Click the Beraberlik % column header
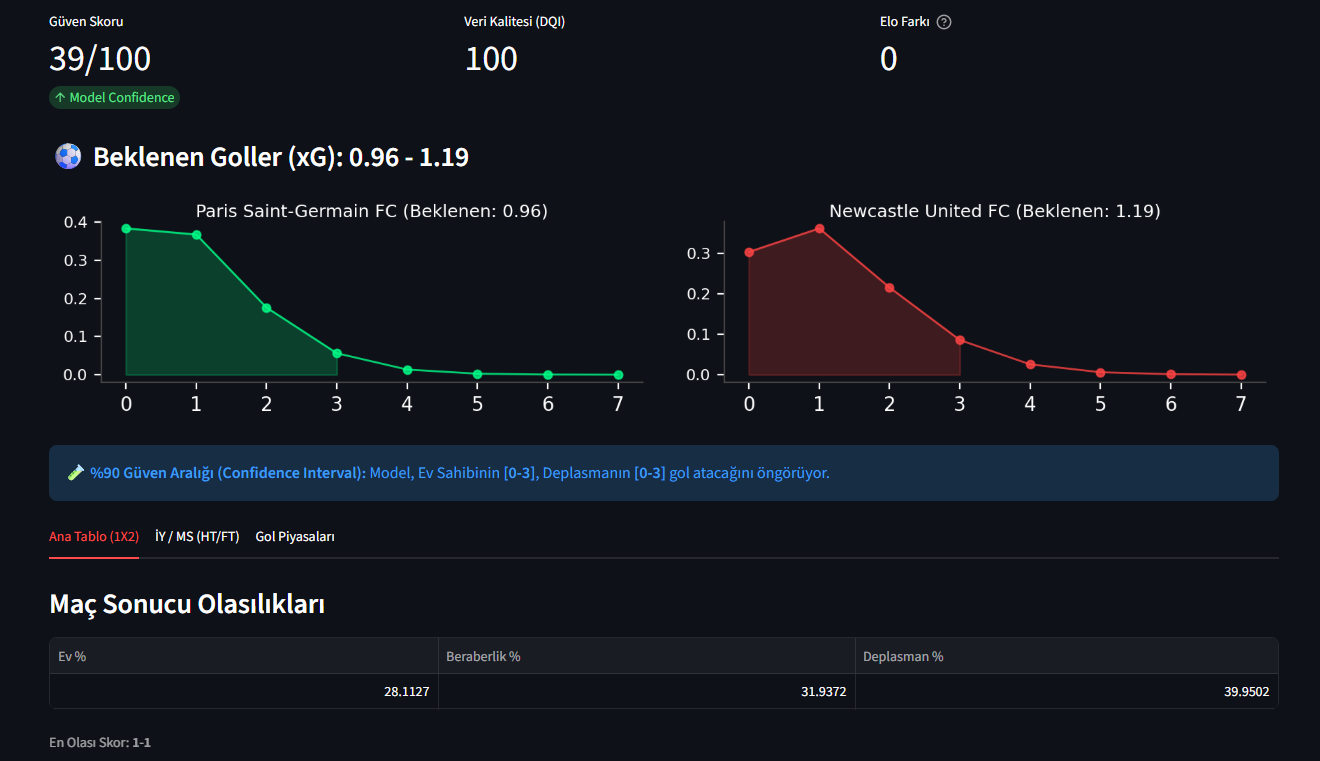 [486, 656]
